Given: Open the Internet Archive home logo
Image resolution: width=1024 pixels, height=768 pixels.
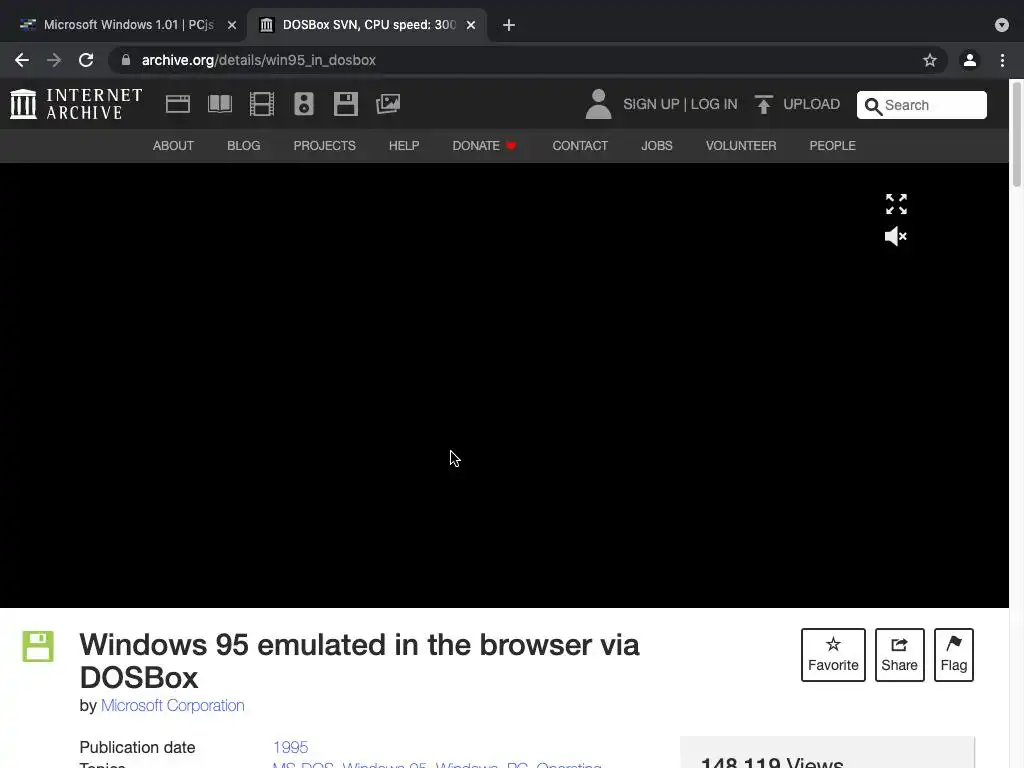Looking at the screenshot, I should 76,104.
